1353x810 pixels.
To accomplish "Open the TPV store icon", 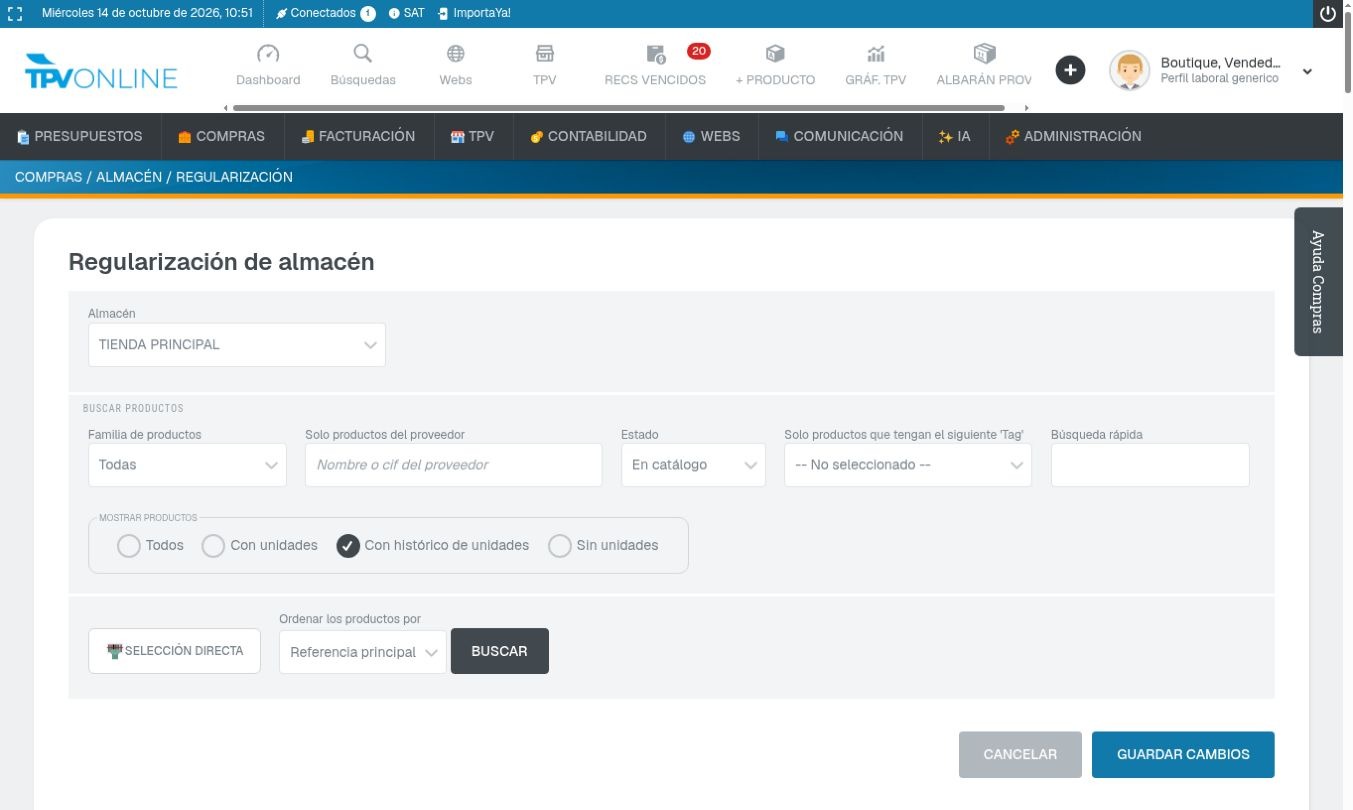I will [545, 54].
